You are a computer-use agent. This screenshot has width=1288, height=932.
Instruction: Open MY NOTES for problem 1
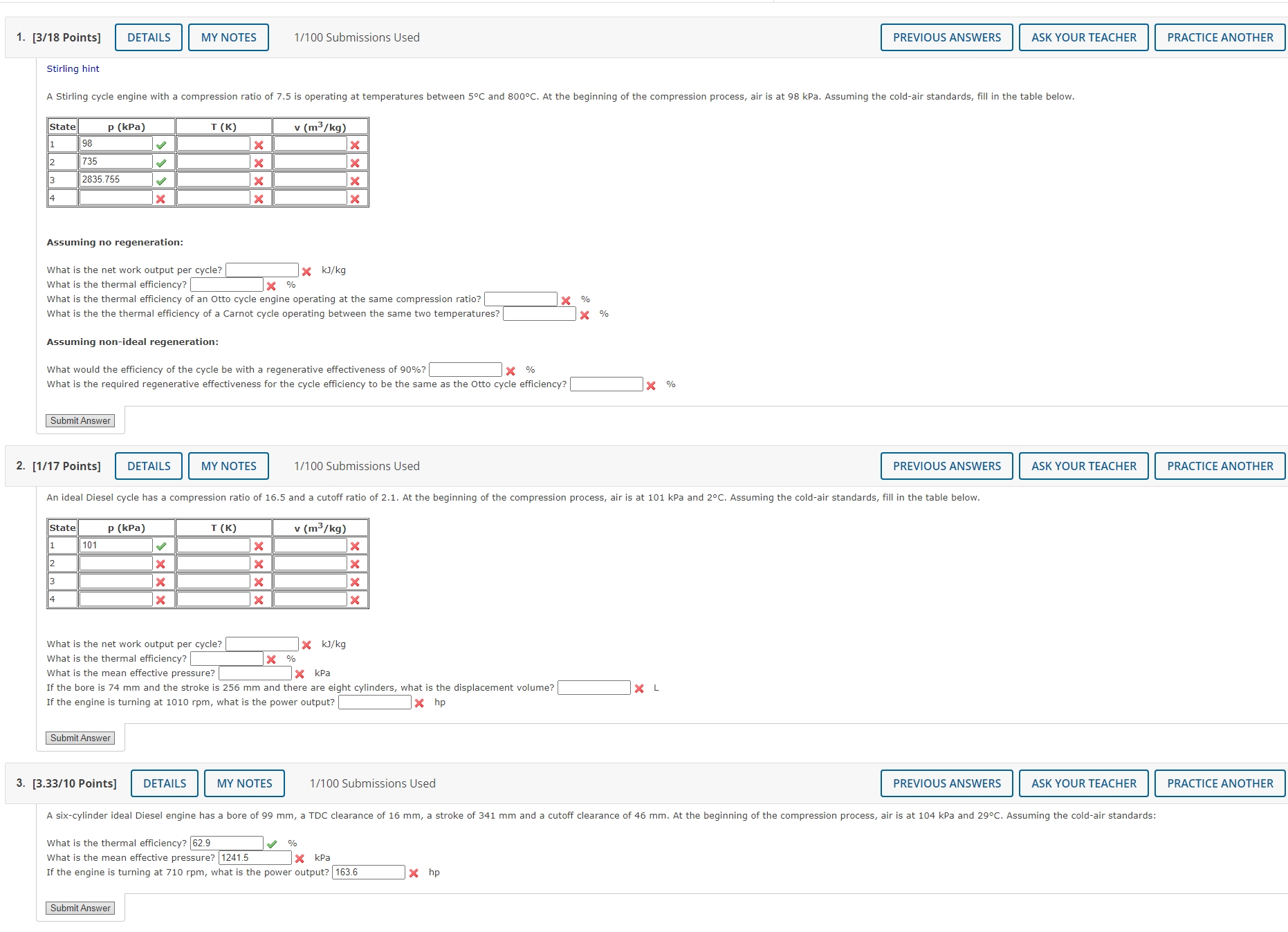click(228, 37)
